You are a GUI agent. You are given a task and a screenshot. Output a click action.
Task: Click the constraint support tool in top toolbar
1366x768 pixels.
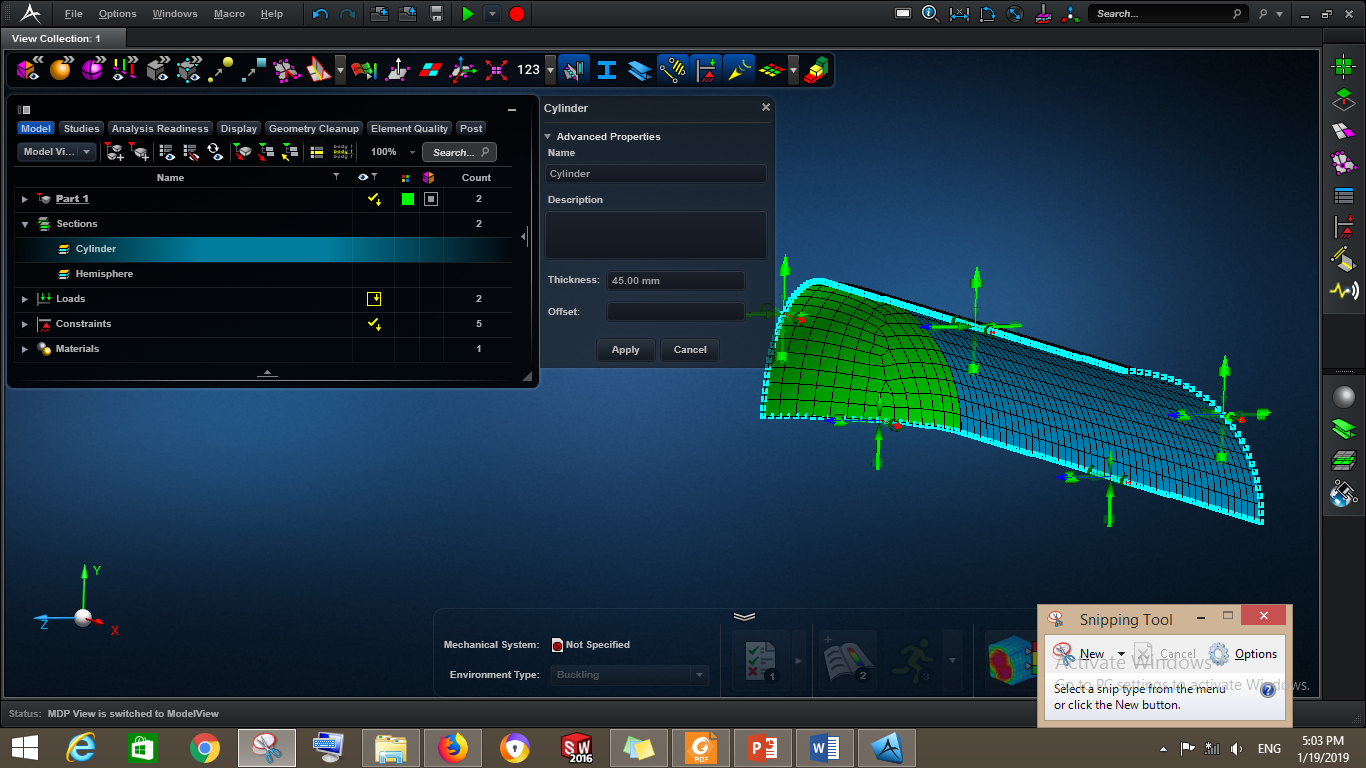click(x=706, y=69)
